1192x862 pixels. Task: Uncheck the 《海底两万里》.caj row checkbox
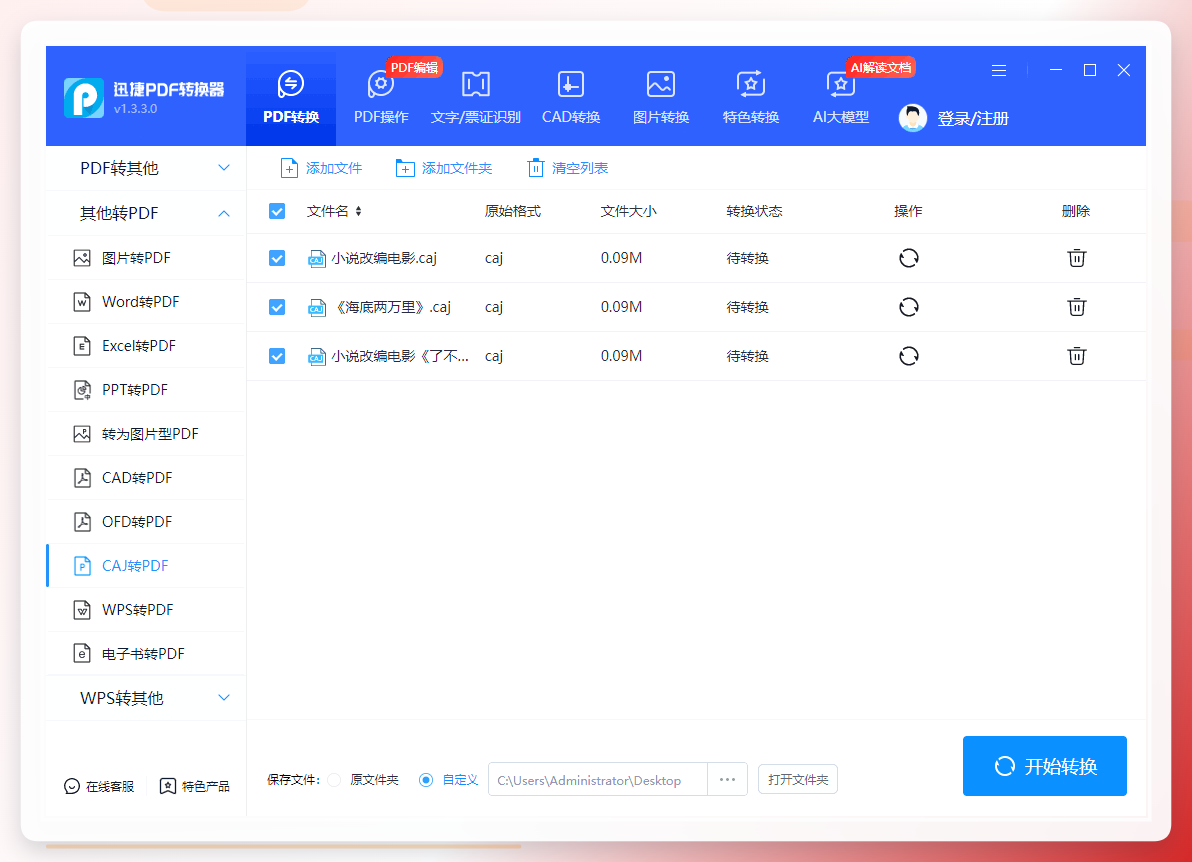click(x=277, y=307)
